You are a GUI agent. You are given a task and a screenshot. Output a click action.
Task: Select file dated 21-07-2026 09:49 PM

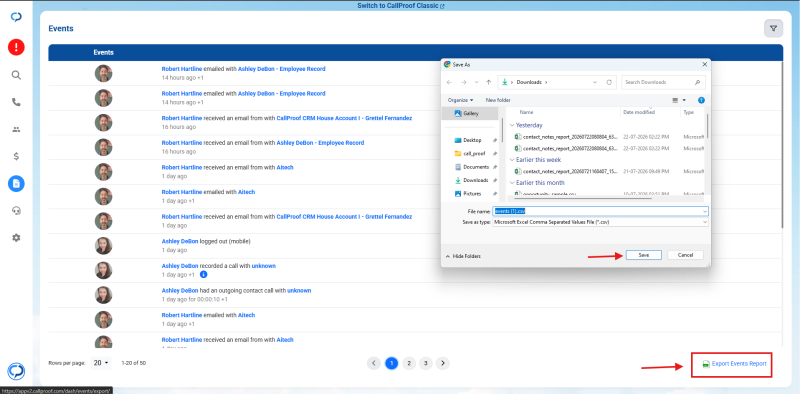pyautogui.click(x=608, y=171)
